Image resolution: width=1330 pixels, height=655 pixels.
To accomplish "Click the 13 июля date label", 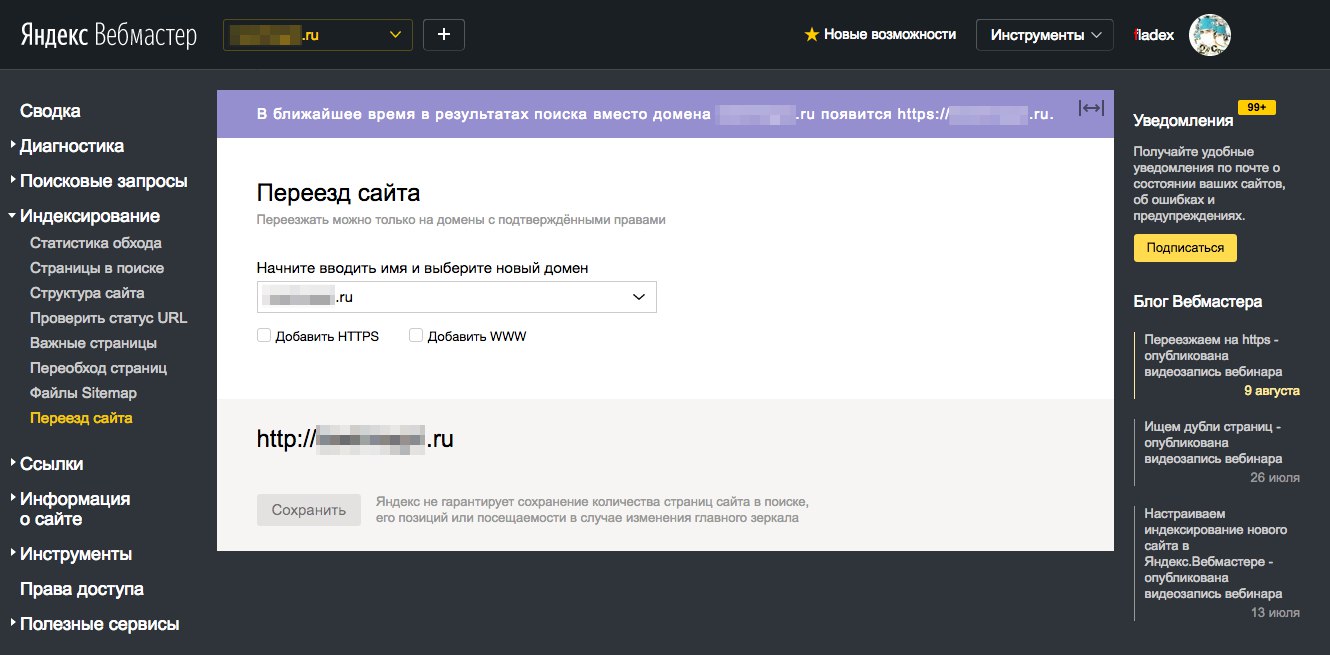I will (1275, 612).
